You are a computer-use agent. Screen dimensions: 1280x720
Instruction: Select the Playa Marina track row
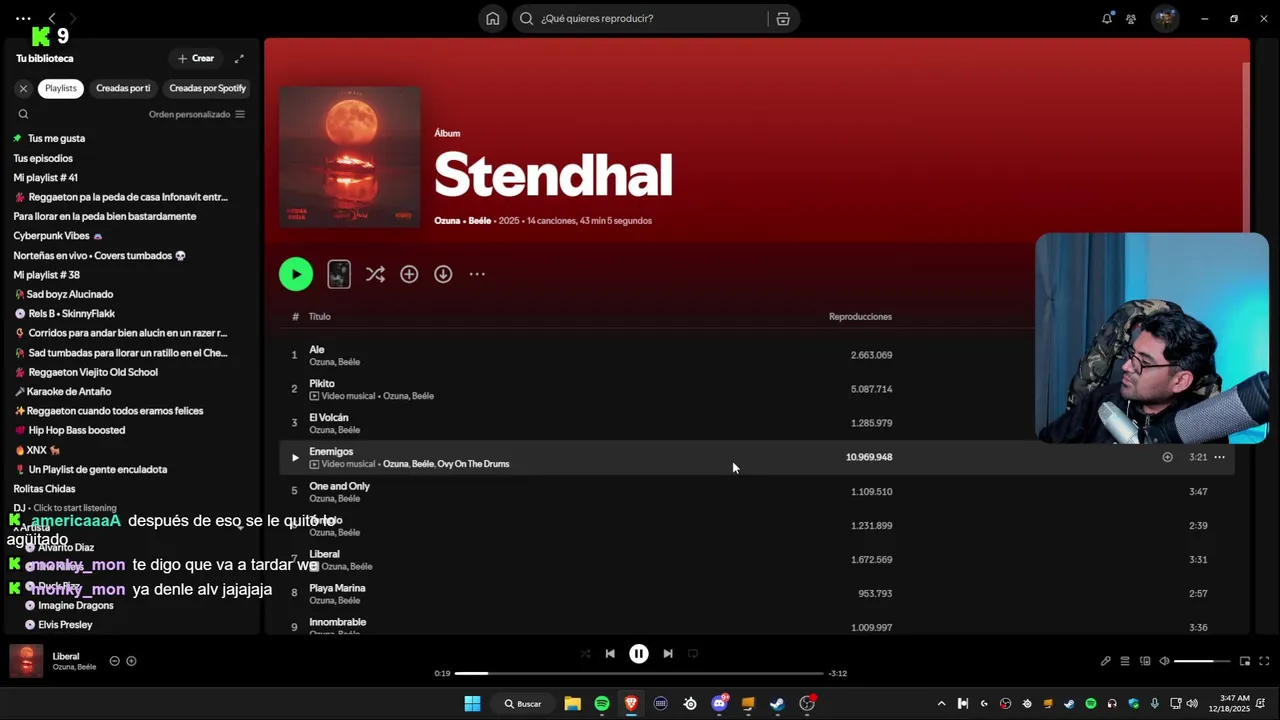(758, 593)
